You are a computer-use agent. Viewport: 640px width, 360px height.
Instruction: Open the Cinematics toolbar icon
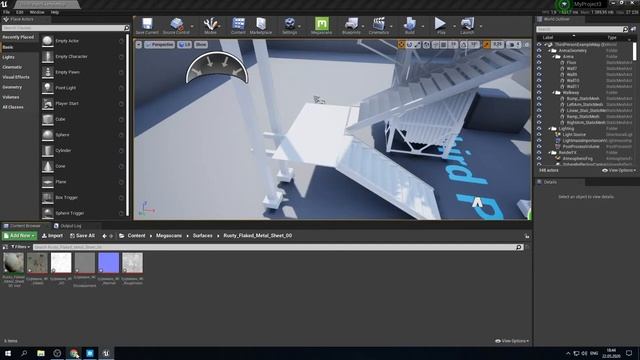(x=379, y=25)
